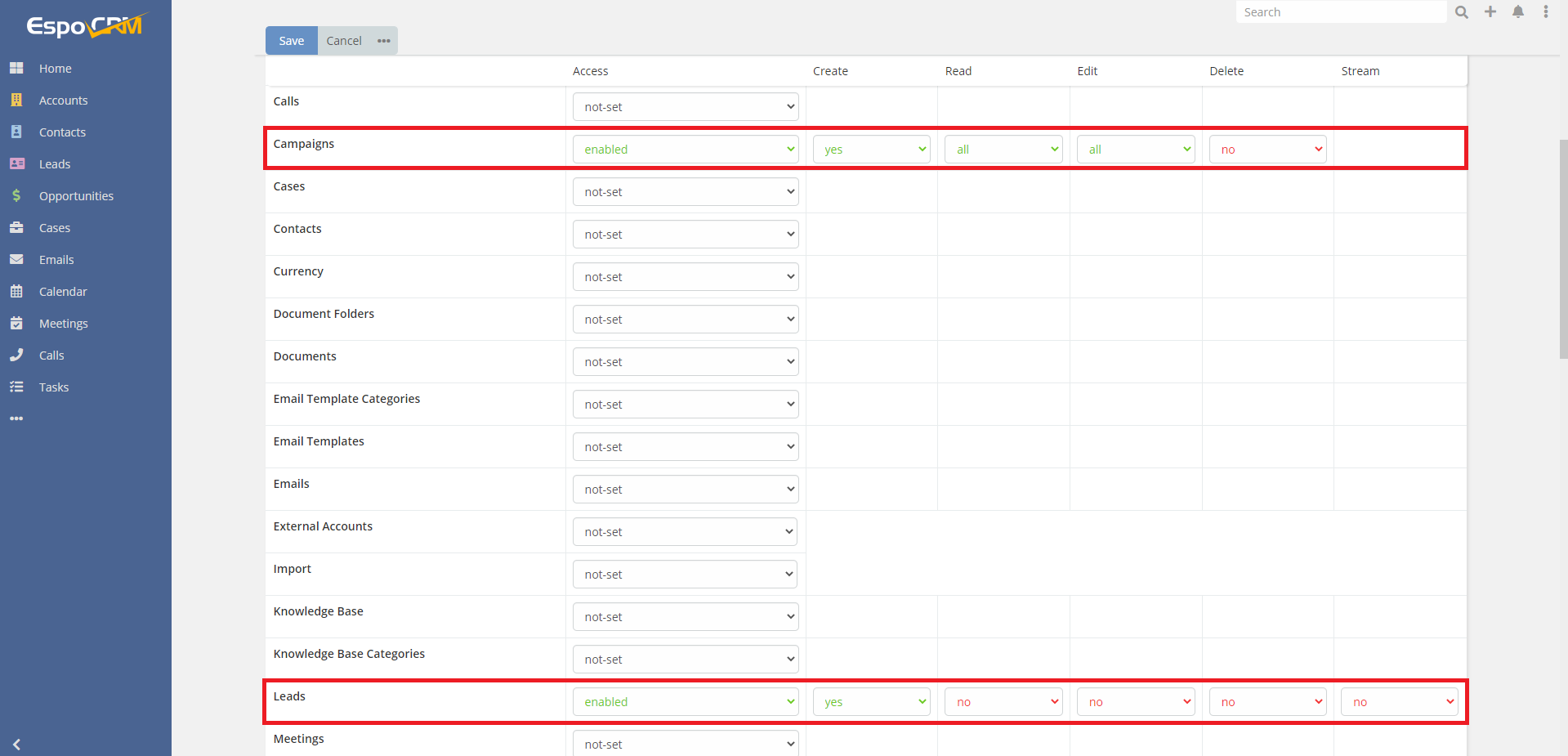
Task: Click the Cancel button
Action: 343,40
